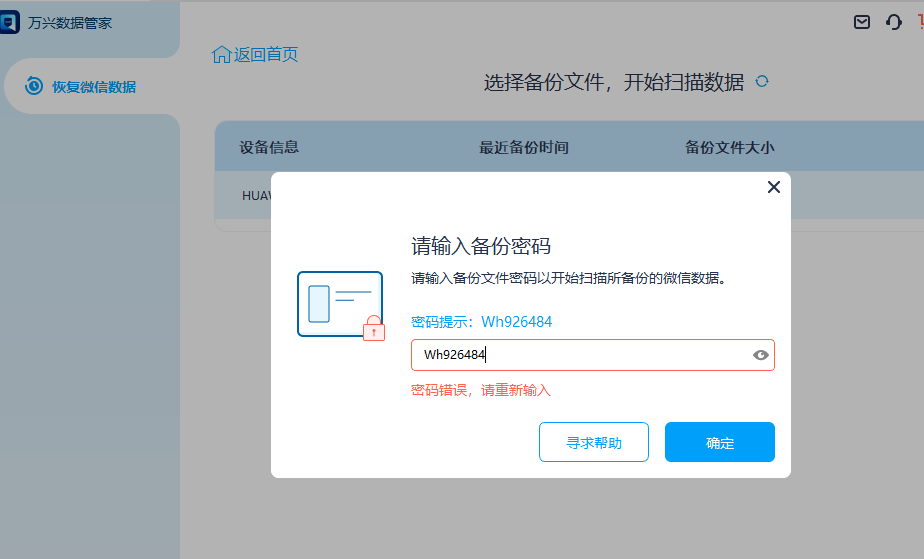924x559 pixels.
Task: Click the 设备信息 column header
Action: (269, 147)
